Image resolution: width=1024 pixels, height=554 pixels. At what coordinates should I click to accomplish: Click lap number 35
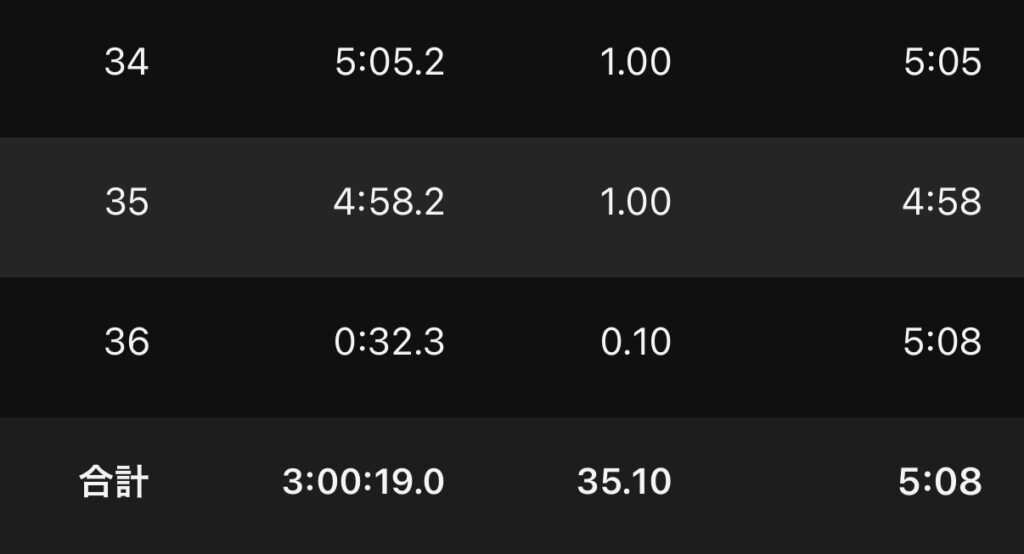pyautogui.click(x=126, y=203)
